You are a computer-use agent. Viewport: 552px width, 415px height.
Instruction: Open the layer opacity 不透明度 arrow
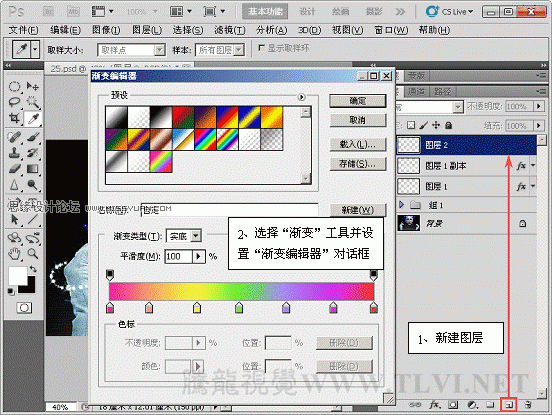(539, 106)
